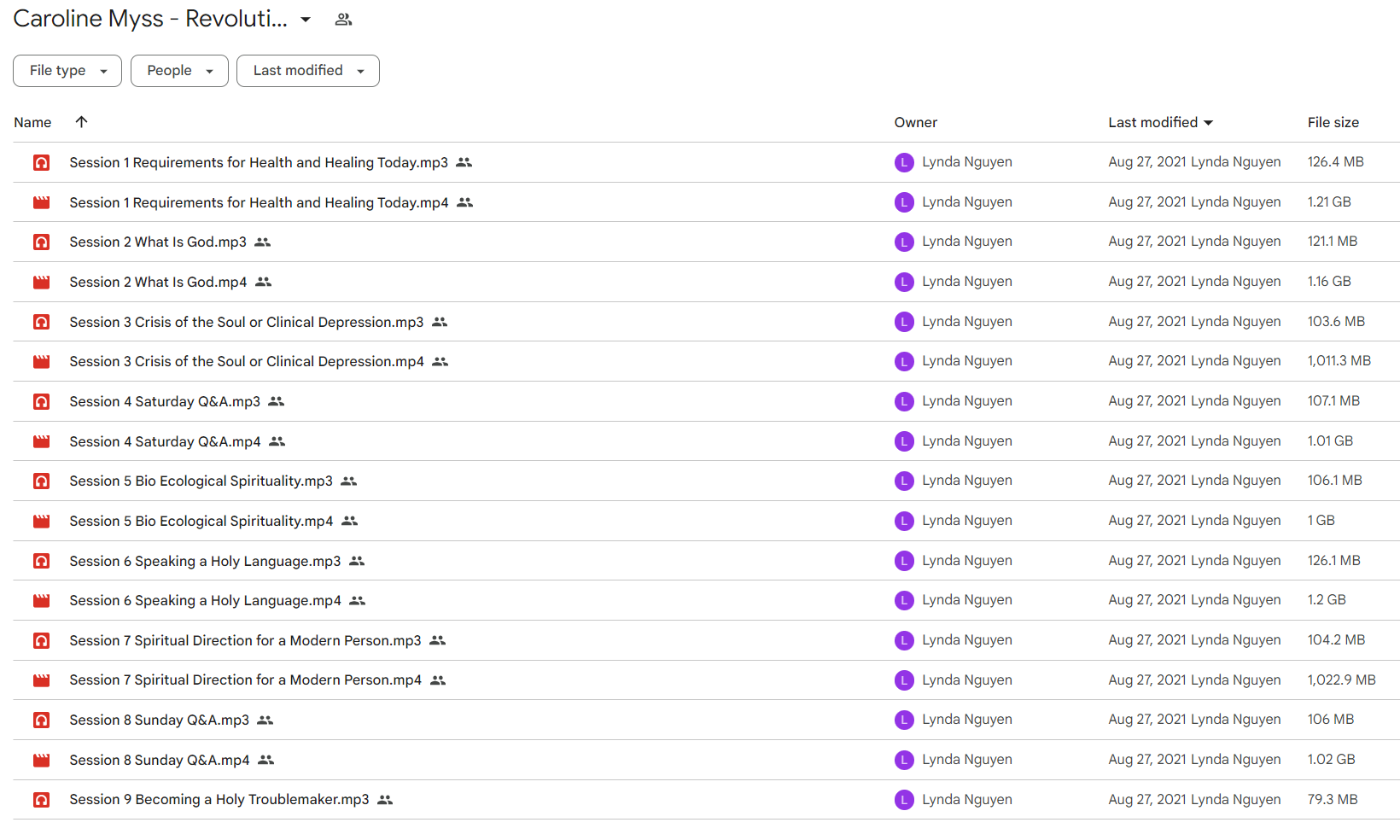Open the File type filter
Viewport: 1400px width, 840px height.
[67, 71]
